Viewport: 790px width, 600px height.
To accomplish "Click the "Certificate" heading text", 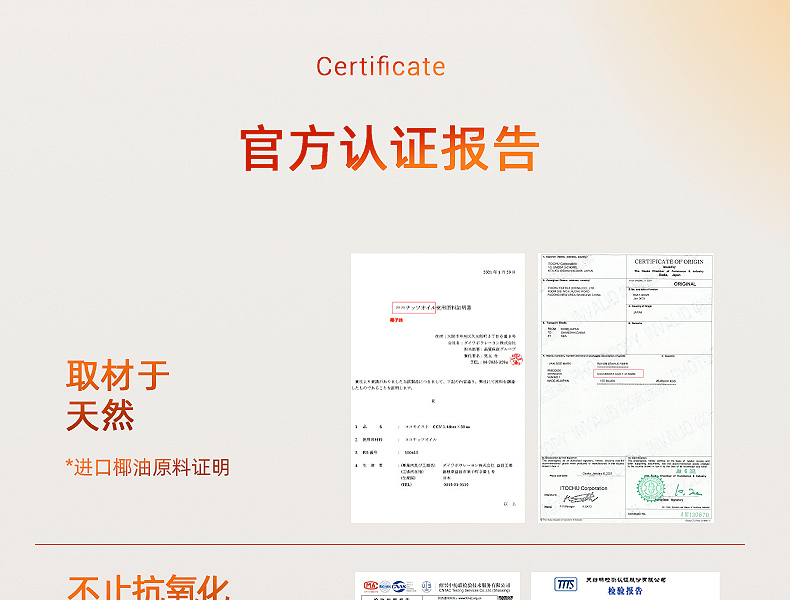I will (x=381, y=66).
